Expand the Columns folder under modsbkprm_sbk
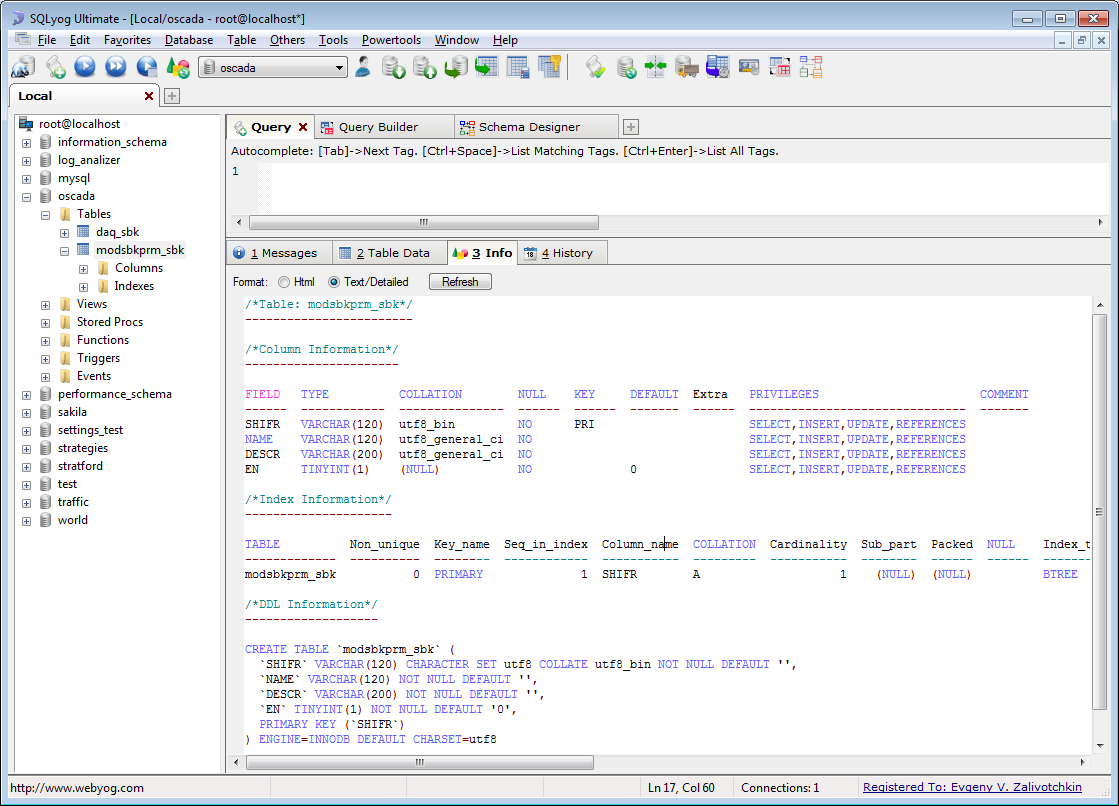This screenshot has width=1119, height=806. 84,268
